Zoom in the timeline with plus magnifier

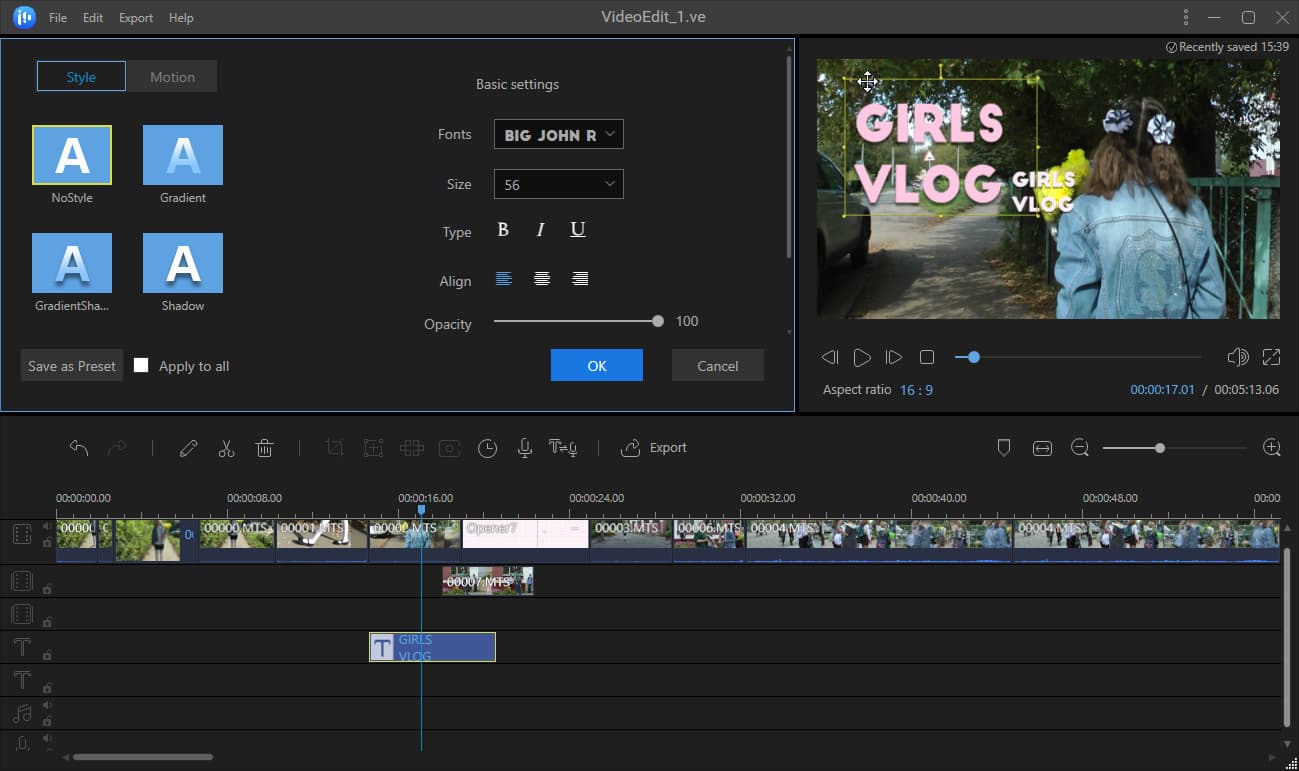point(1271,448)
